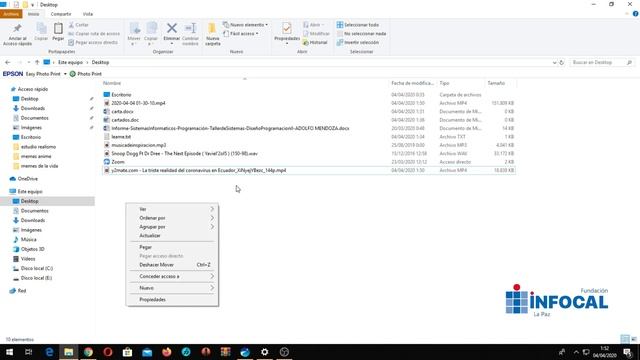Open Propiedades icon in ribbon

[x=287, y=29]
